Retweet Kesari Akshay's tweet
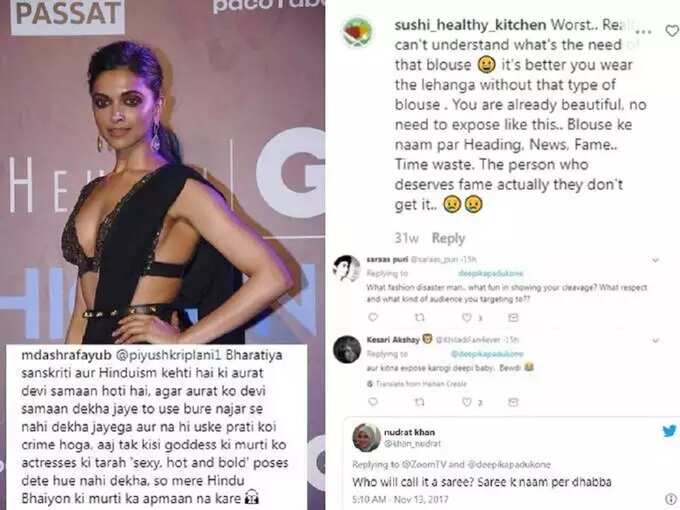This screenshot has height=510, width=680. pos(419,402)
